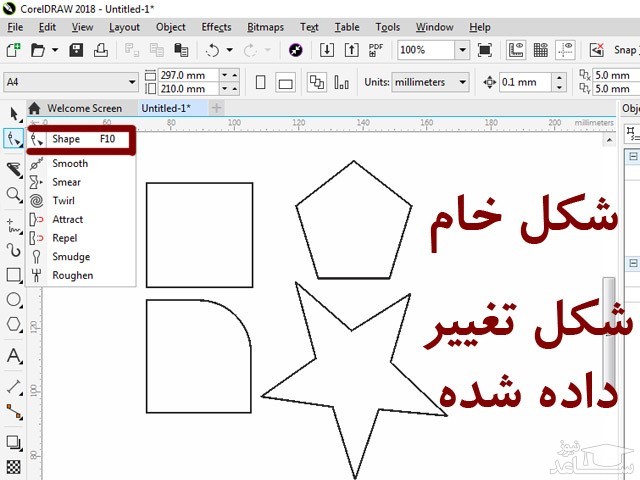Switch page to Landscape orientation
Viewport: 640px width, 480px height.
coord(285,83)
